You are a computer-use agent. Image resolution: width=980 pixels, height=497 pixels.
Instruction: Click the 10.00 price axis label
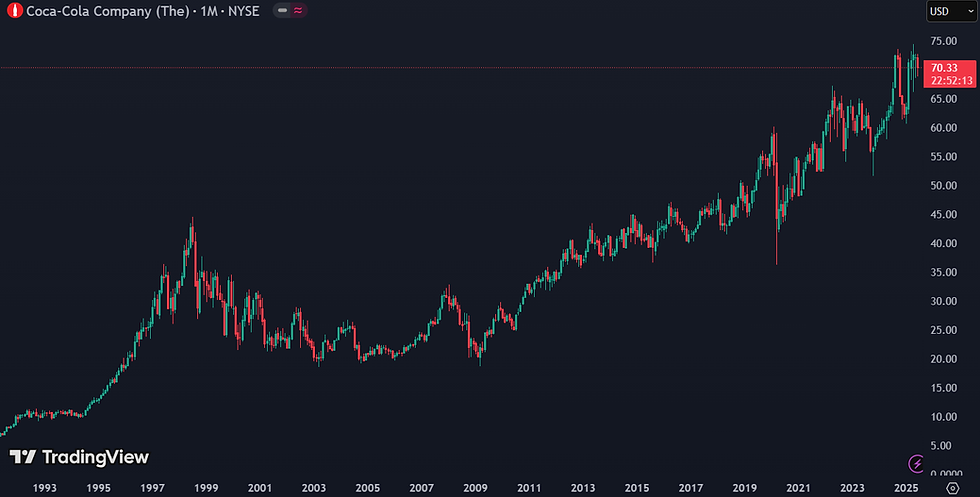tap(944, 417)
